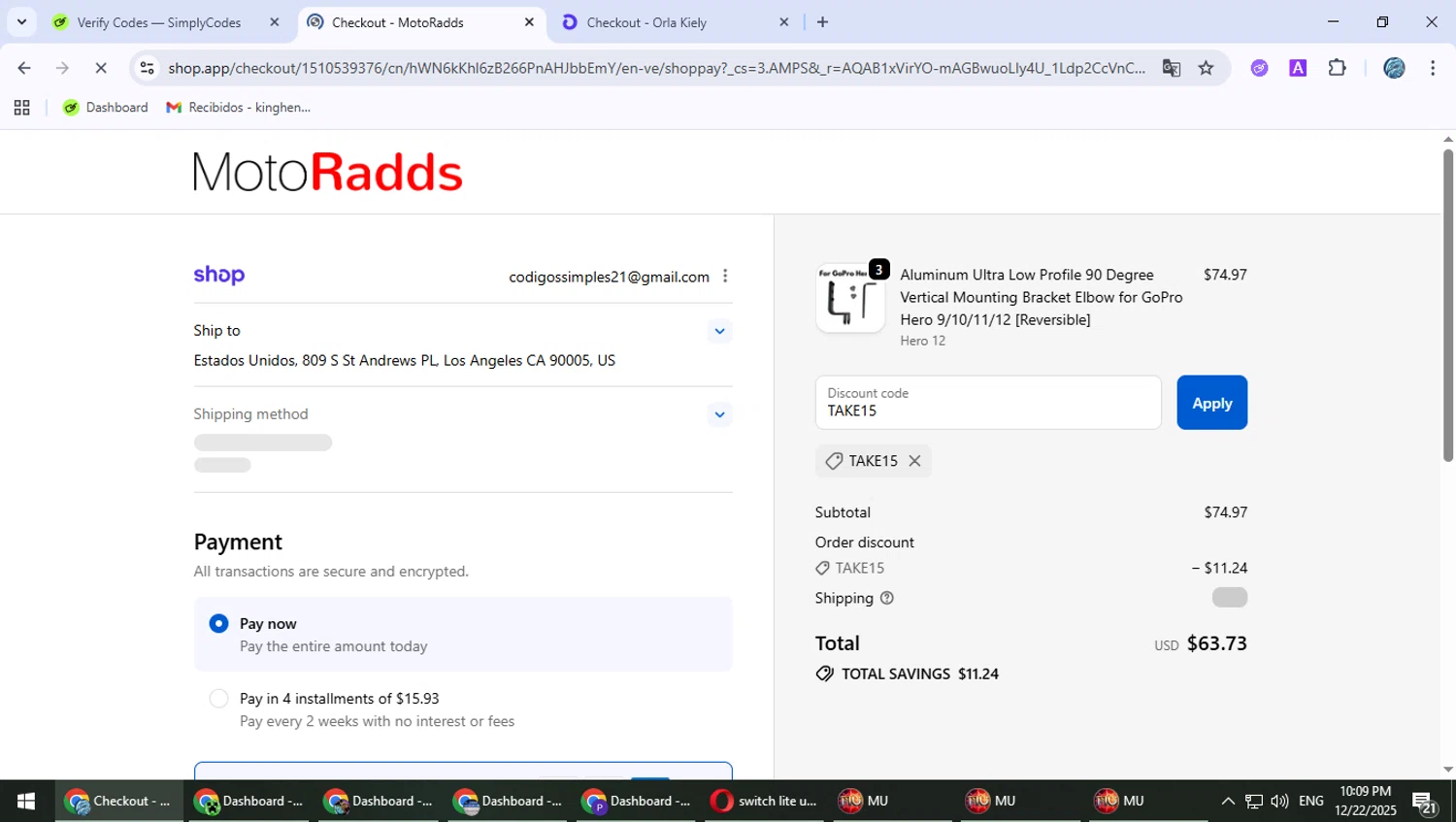Image resolution: width=1456 pixels, height=822 pixels.
Task: Open the taskbar clock and date
Action: point(1365,801)
